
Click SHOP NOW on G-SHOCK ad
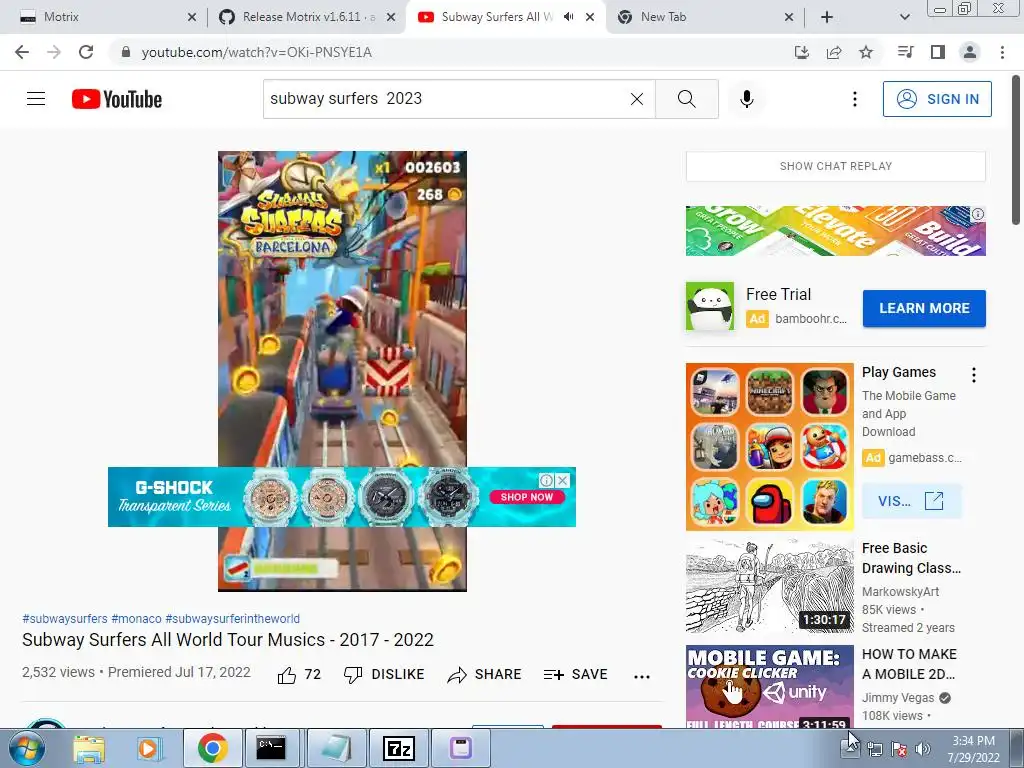click(x=526, y=497)
